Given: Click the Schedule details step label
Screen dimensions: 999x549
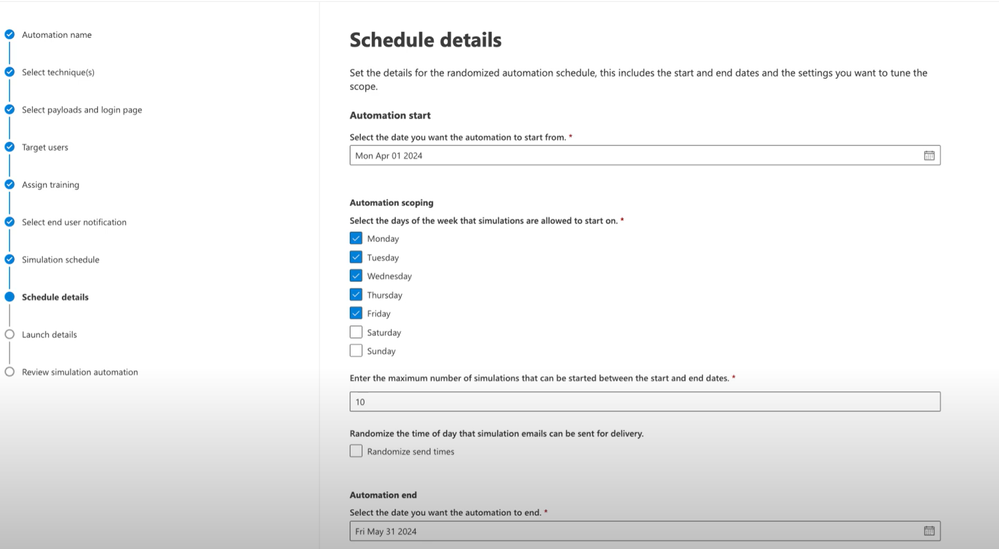Looking at the screenshot, I should coord(55,297).
